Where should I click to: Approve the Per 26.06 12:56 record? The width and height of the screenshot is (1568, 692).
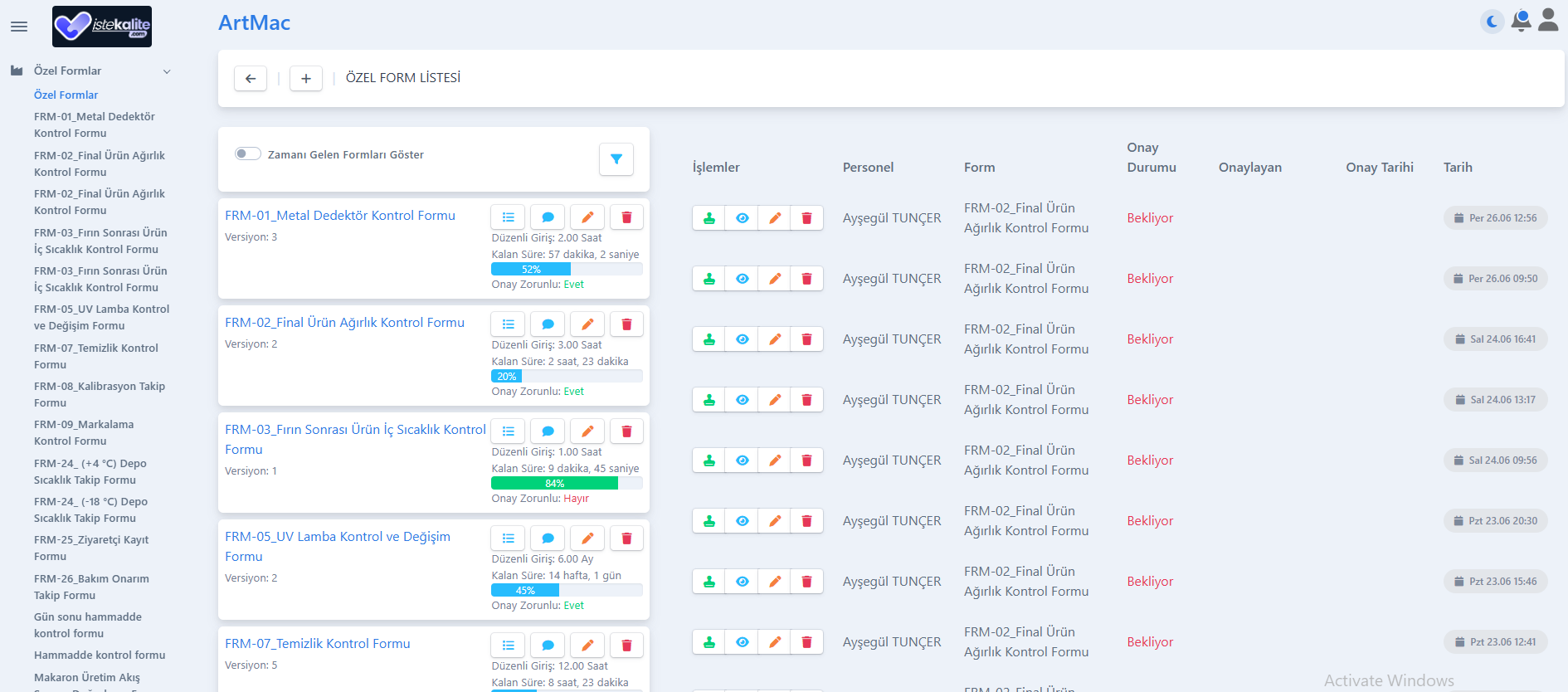709,218
